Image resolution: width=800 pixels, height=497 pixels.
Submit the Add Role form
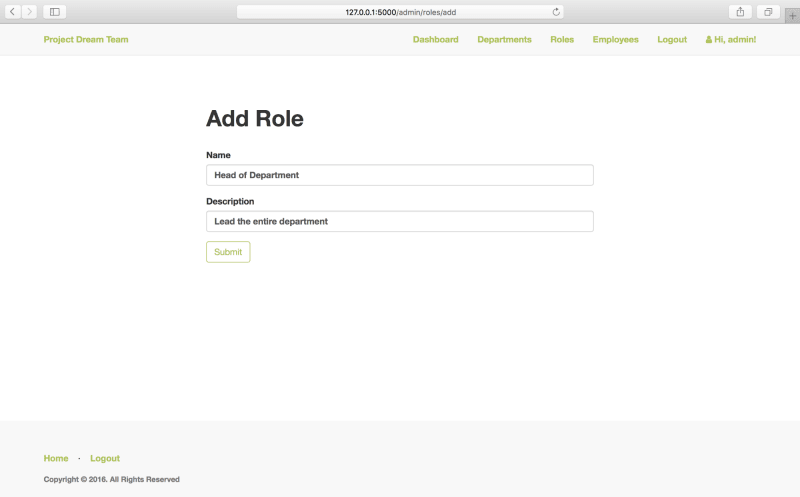pyautogui.click(x=228, y=252)
